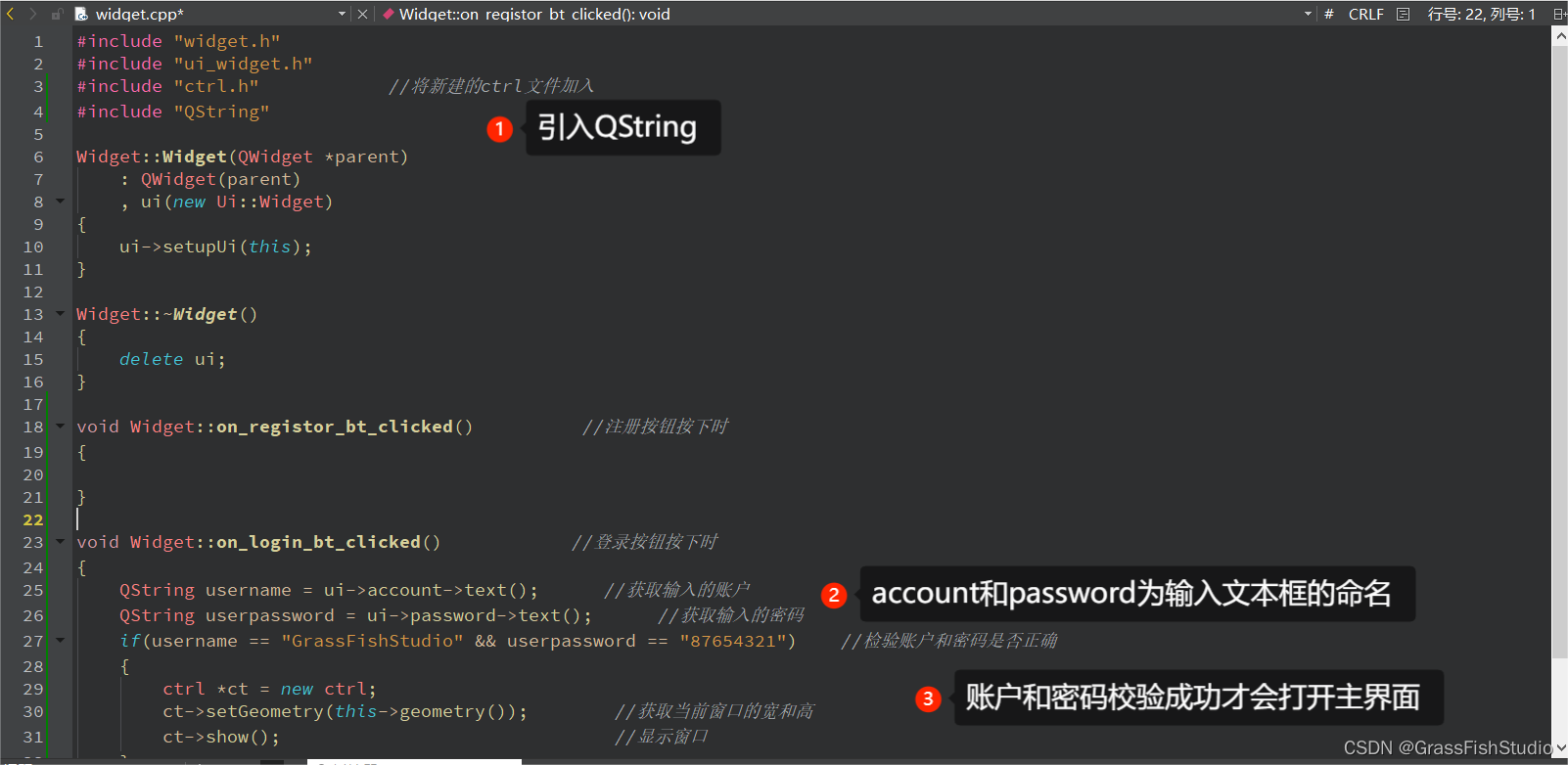Collapse the fold marker at line 8
The height and width of the screenshot is (765, 1568).
tap(60, 202)
